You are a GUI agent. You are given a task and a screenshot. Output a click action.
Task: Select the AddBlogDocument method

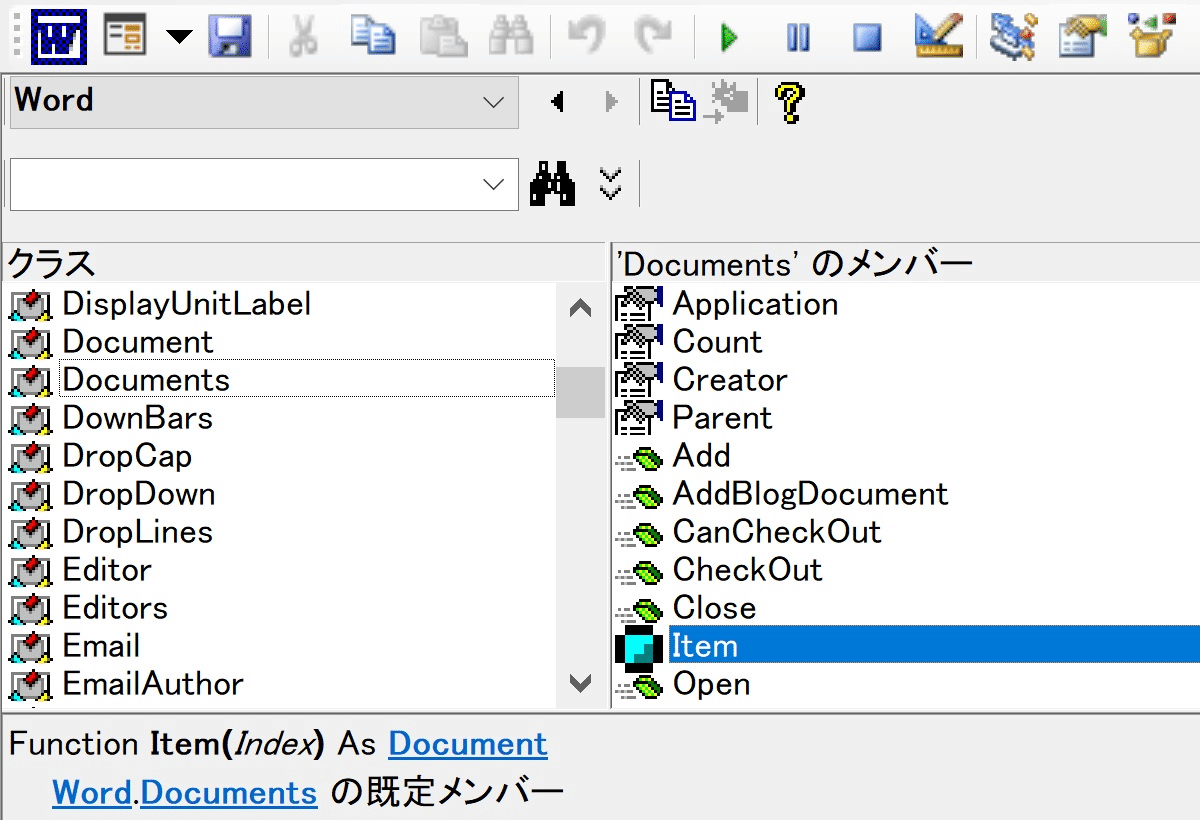(x=810, y=494)
